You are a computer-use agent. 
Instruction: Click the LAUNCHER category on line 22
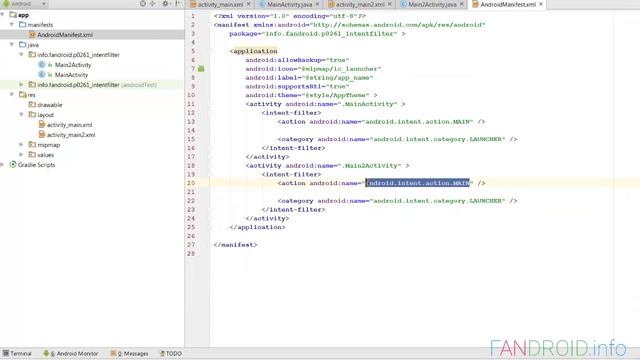click(437, 201)
